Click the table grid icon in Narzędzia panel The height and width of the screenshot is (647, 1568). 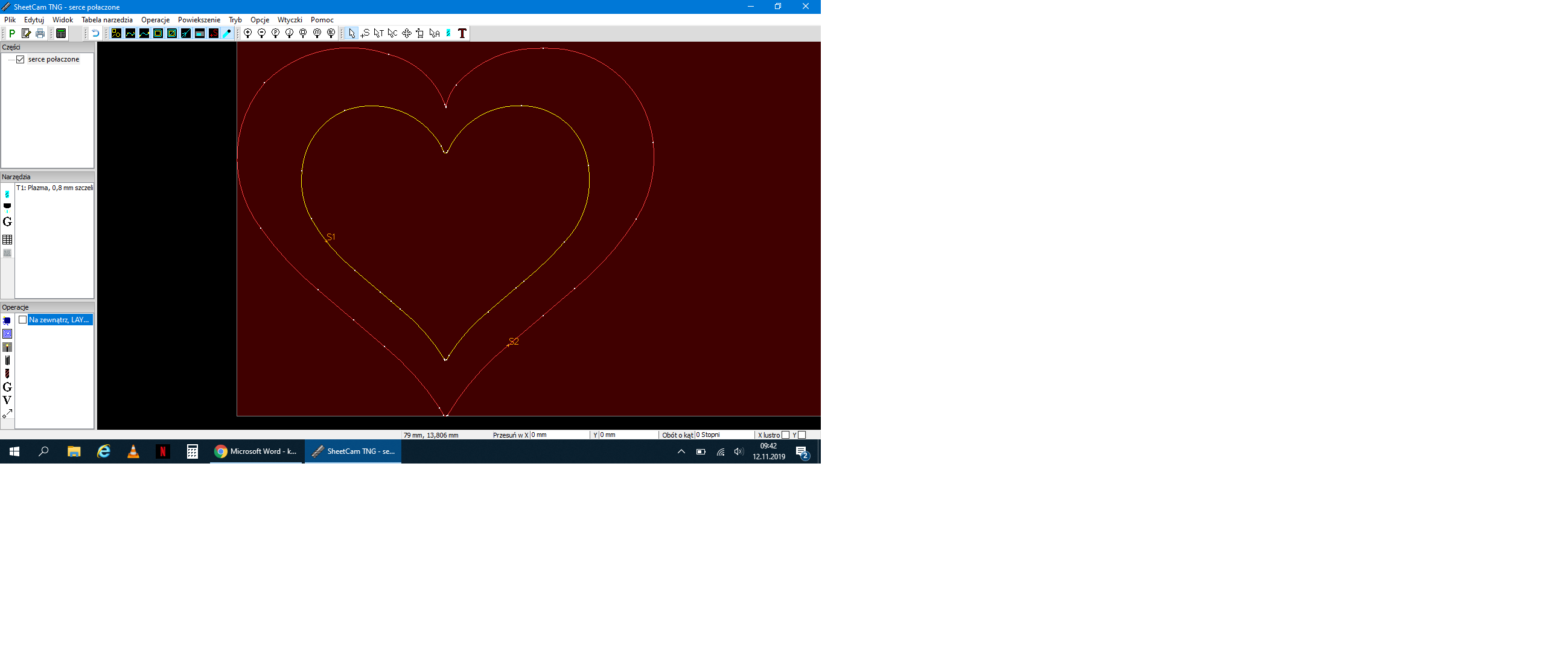click(7, 240)
